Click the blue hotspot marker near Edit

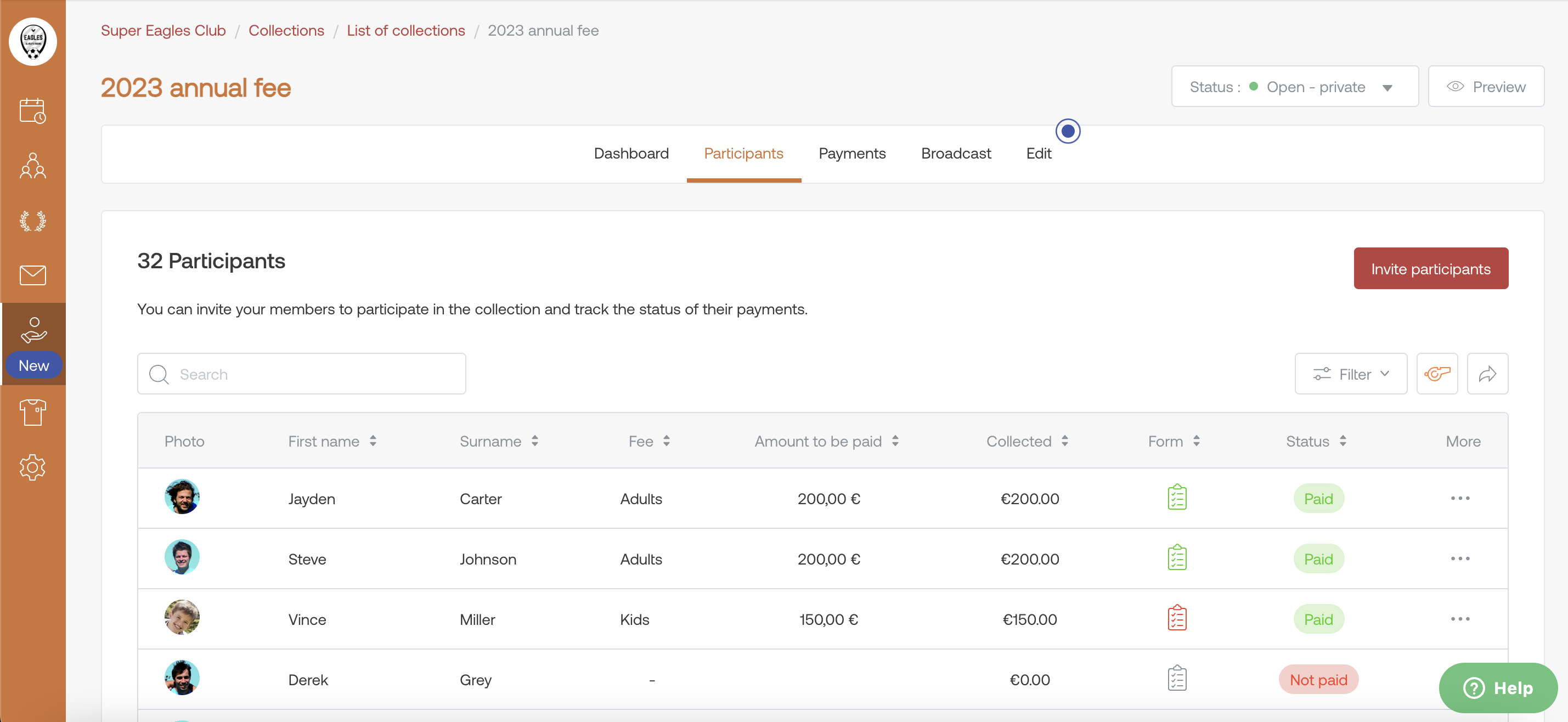[1068, 131]
